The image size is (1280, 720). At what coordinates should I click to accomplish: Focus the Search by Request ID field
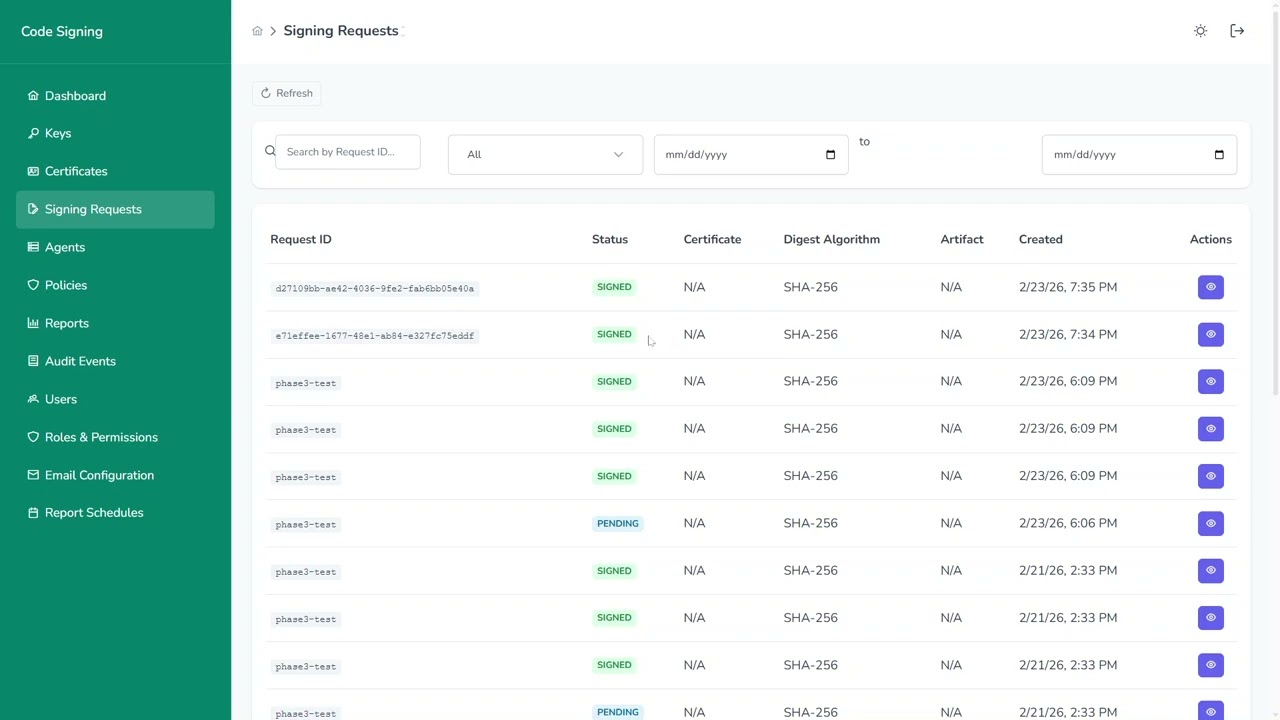tap(348, 152)
